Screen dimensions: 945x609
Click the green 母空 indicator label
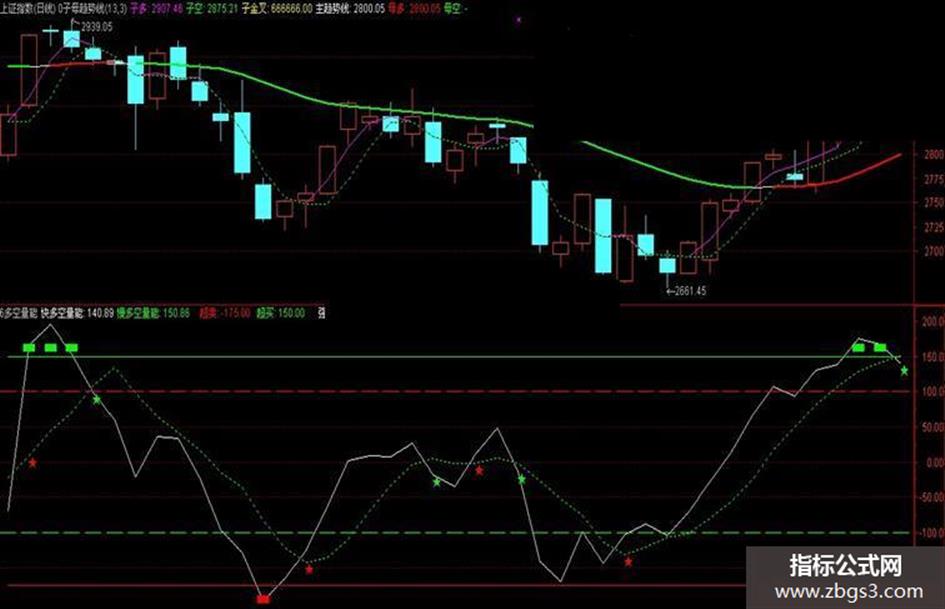(x=451, y=9)
